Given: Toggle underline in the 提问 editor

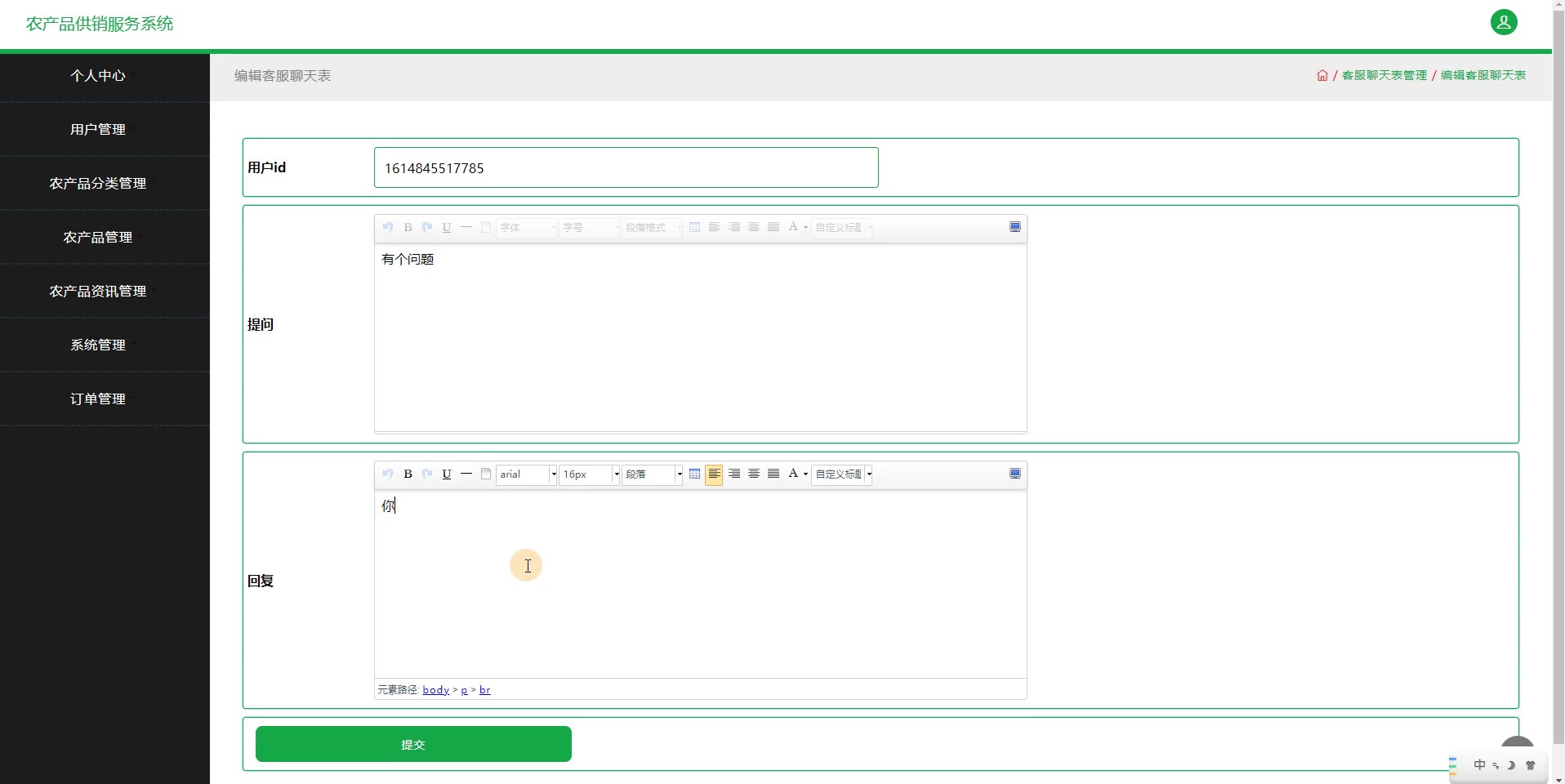Looking at the screenshot, I should [x=447, y=227].
